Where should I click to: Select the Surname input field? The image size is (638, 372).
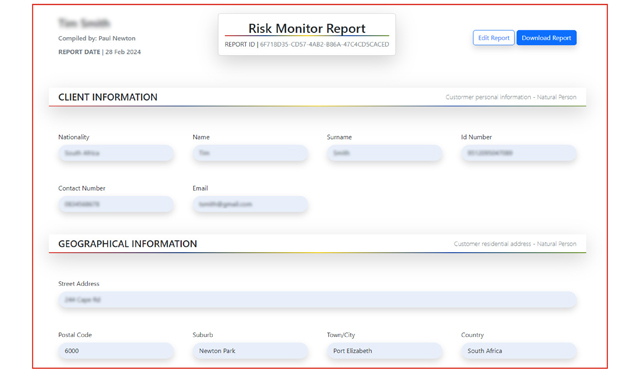[385, 153]
